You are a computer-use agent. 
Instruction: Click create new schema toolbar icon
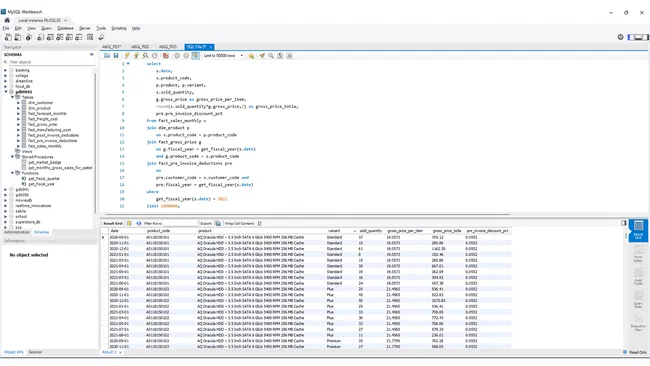[40, 37]
